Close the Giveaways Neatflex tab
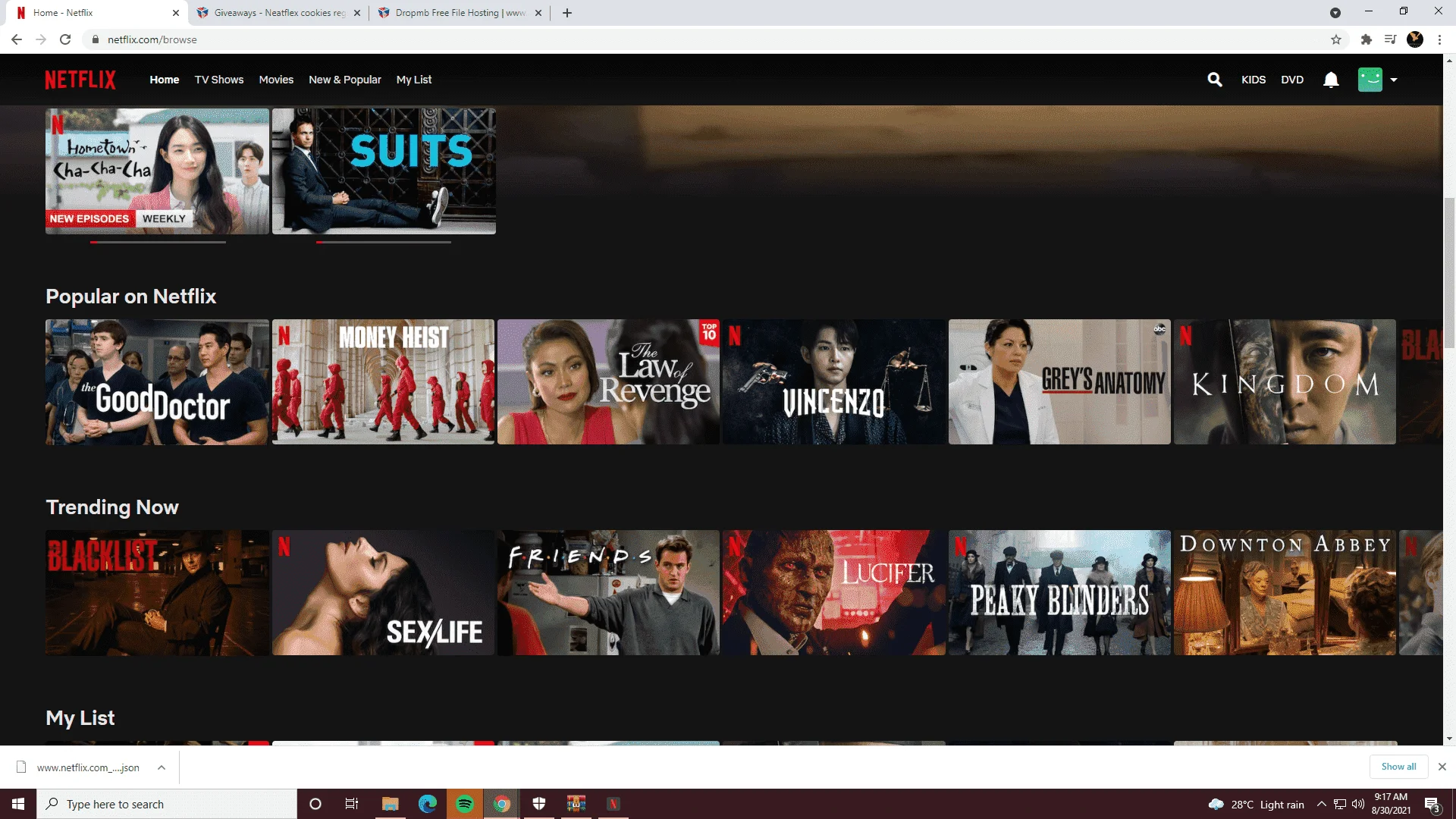 (357, 13)
